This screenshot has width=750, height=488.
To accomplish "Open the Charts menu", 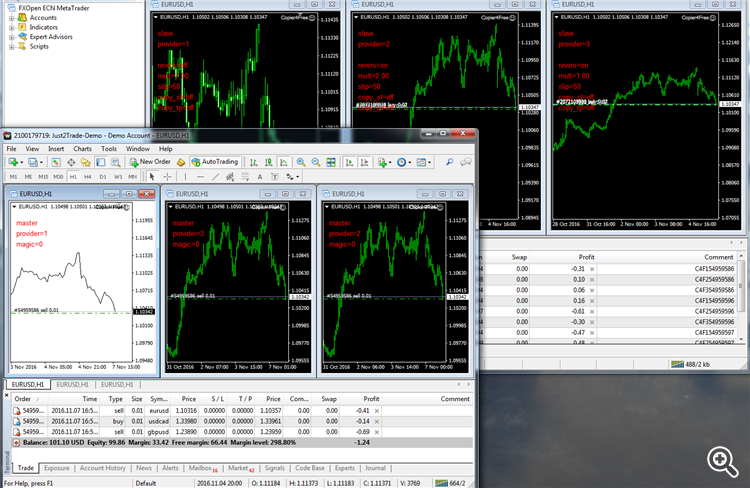I will (x=82, y=149).
